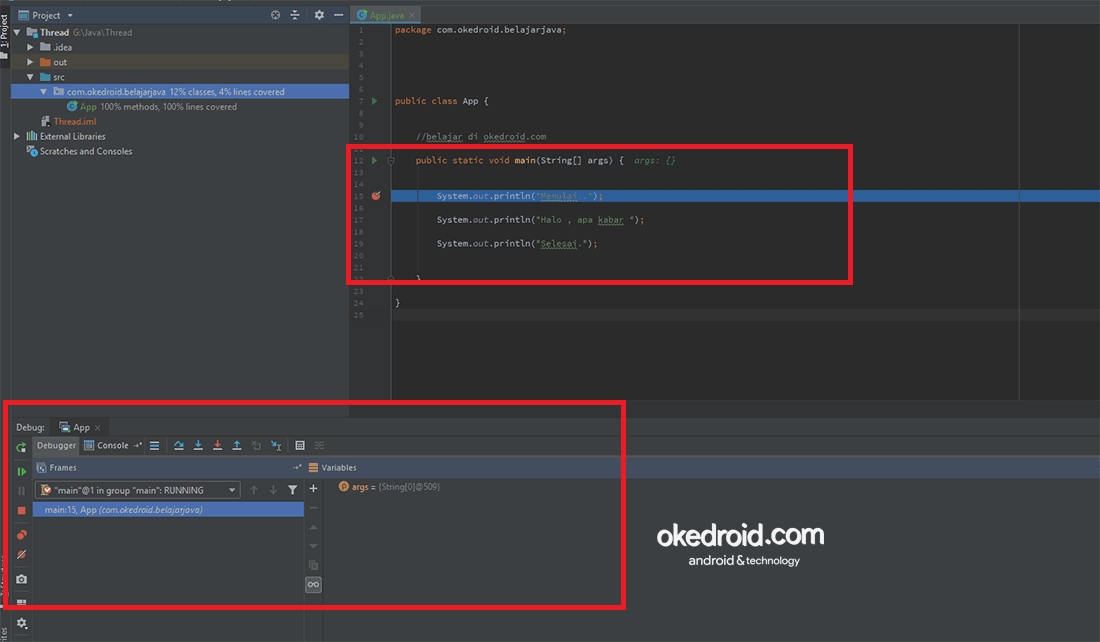The image size is (1100, 642).
Task: Stop the running debug process
Action: coord(21,510)
